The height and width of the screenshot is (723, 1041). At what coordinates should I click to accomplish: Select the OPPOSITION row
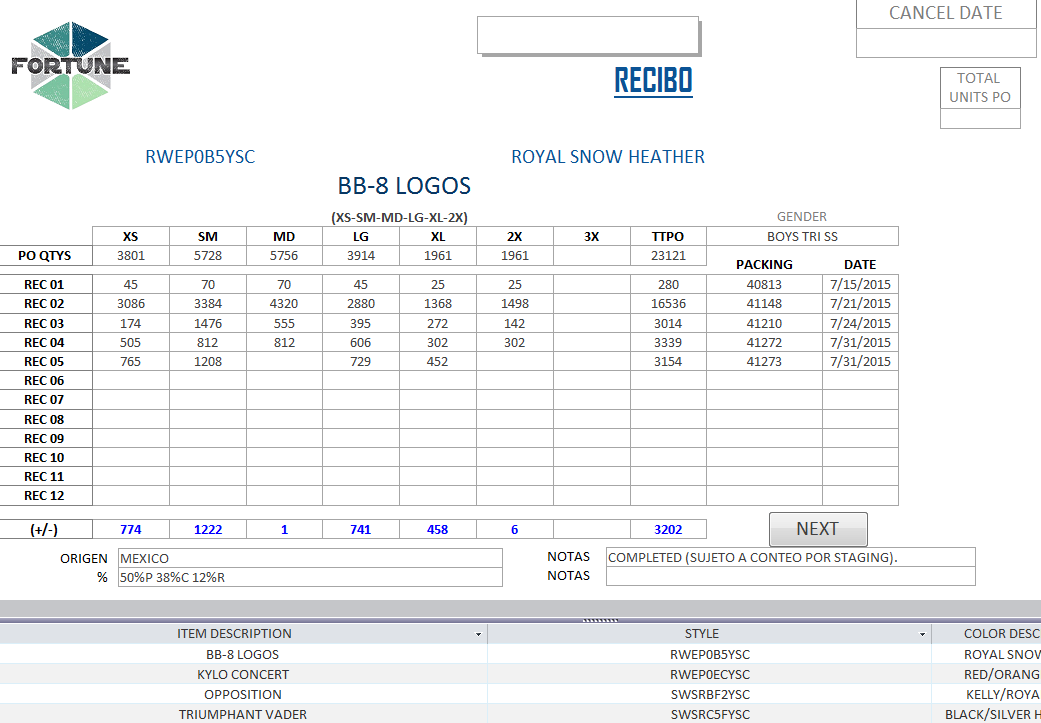tap(520, 694)
